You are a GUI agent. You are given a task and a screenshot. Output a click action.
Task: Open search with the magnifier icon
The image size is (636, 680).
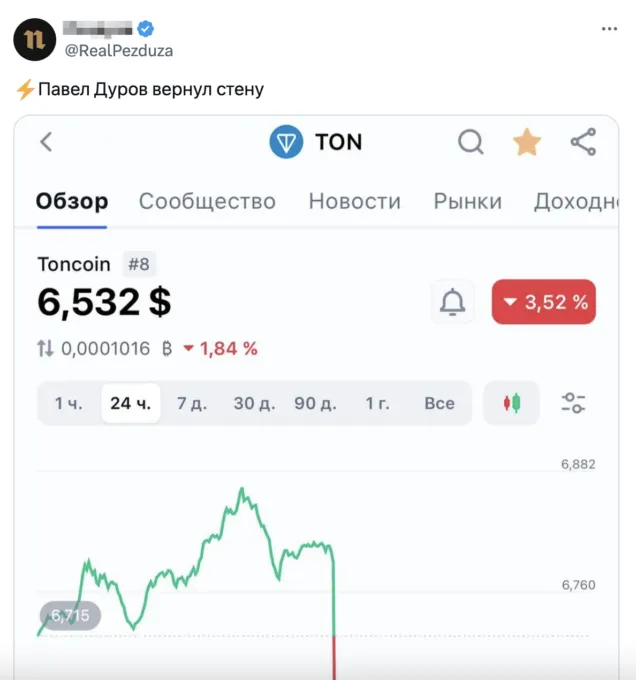point(471,142)
